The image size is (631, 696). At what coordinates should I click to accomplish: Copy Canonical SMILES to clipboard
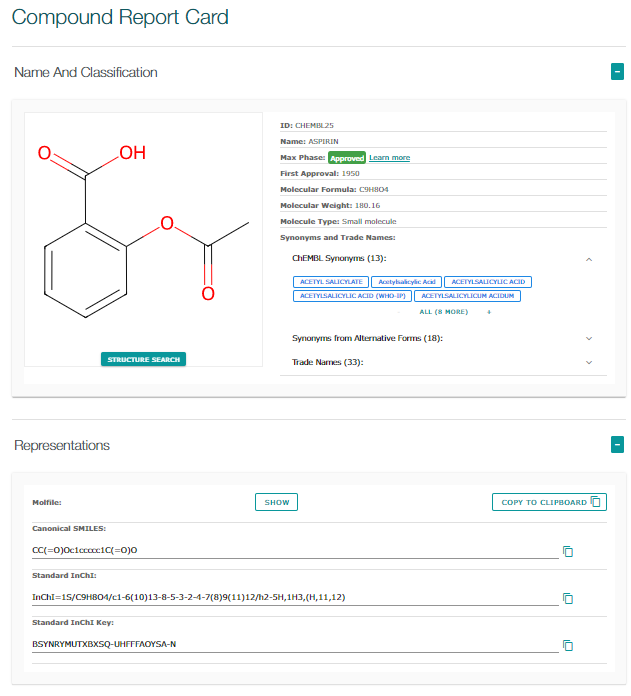(x=568, y=551)
